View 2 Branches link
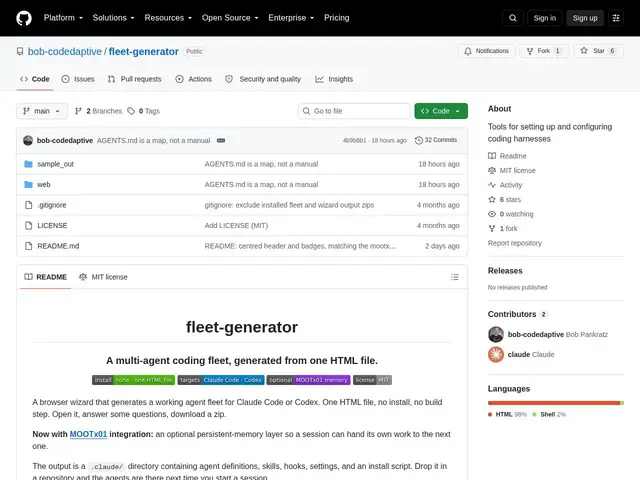 (x=98, y=111)
